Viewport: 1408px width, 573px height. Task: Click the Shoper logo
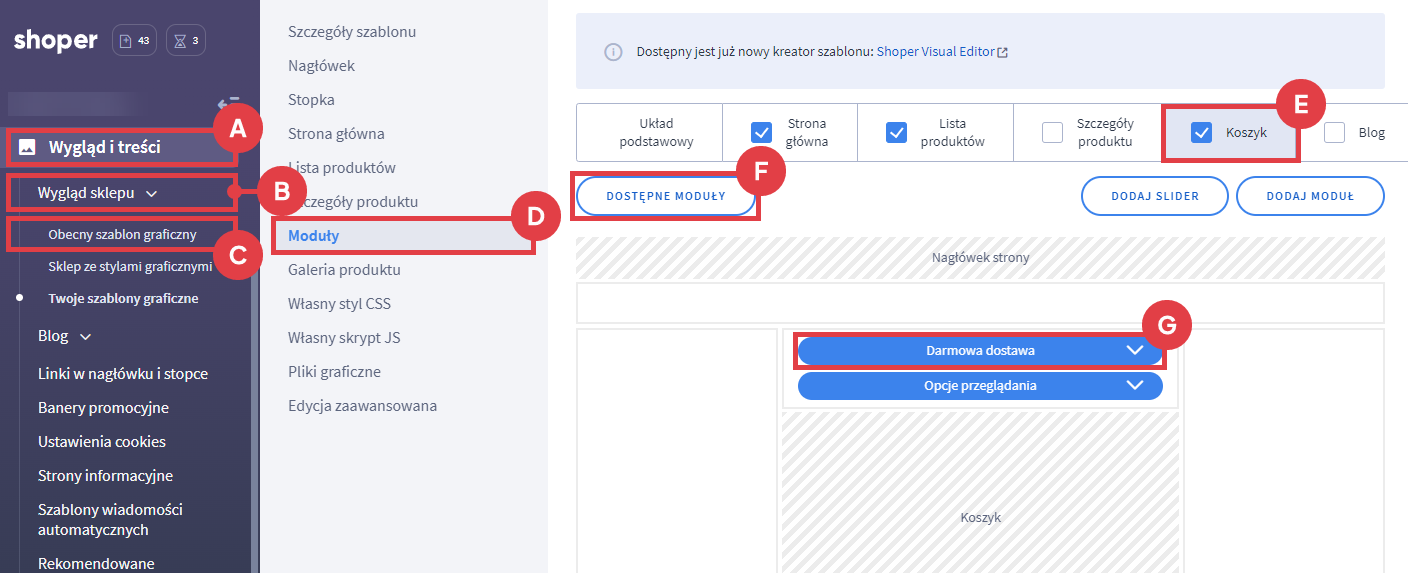tap(56, 41)
